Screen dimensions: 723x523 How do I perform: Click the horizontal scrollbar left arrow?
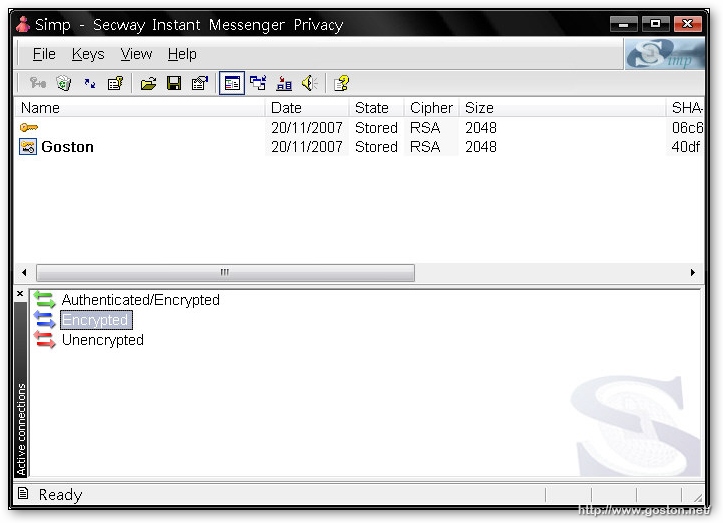click(x=24, y=273)
